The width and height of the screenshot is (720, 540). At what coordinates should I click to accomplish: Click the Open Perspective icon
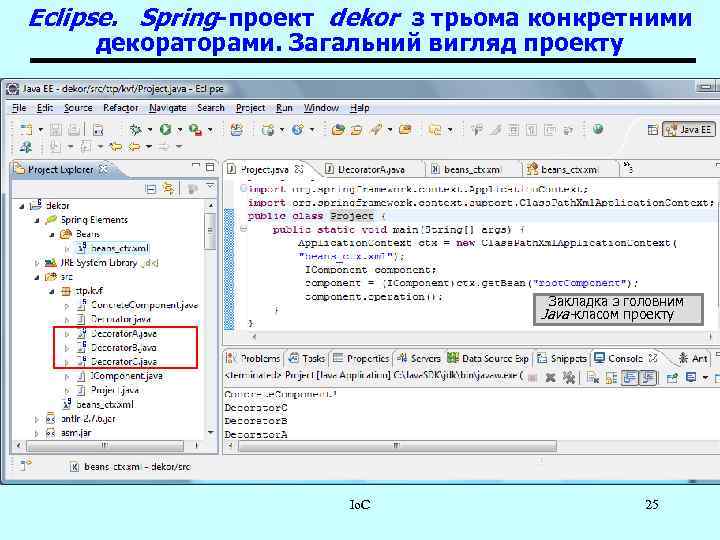652,130
